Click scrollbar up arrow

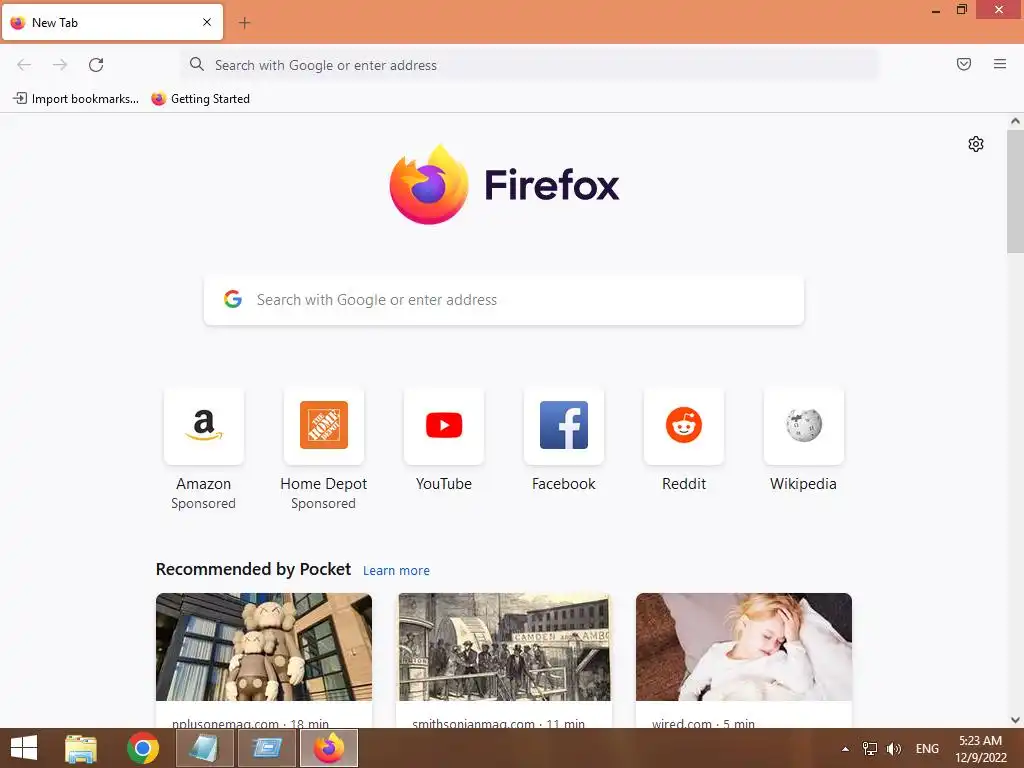pos(1015,121)
